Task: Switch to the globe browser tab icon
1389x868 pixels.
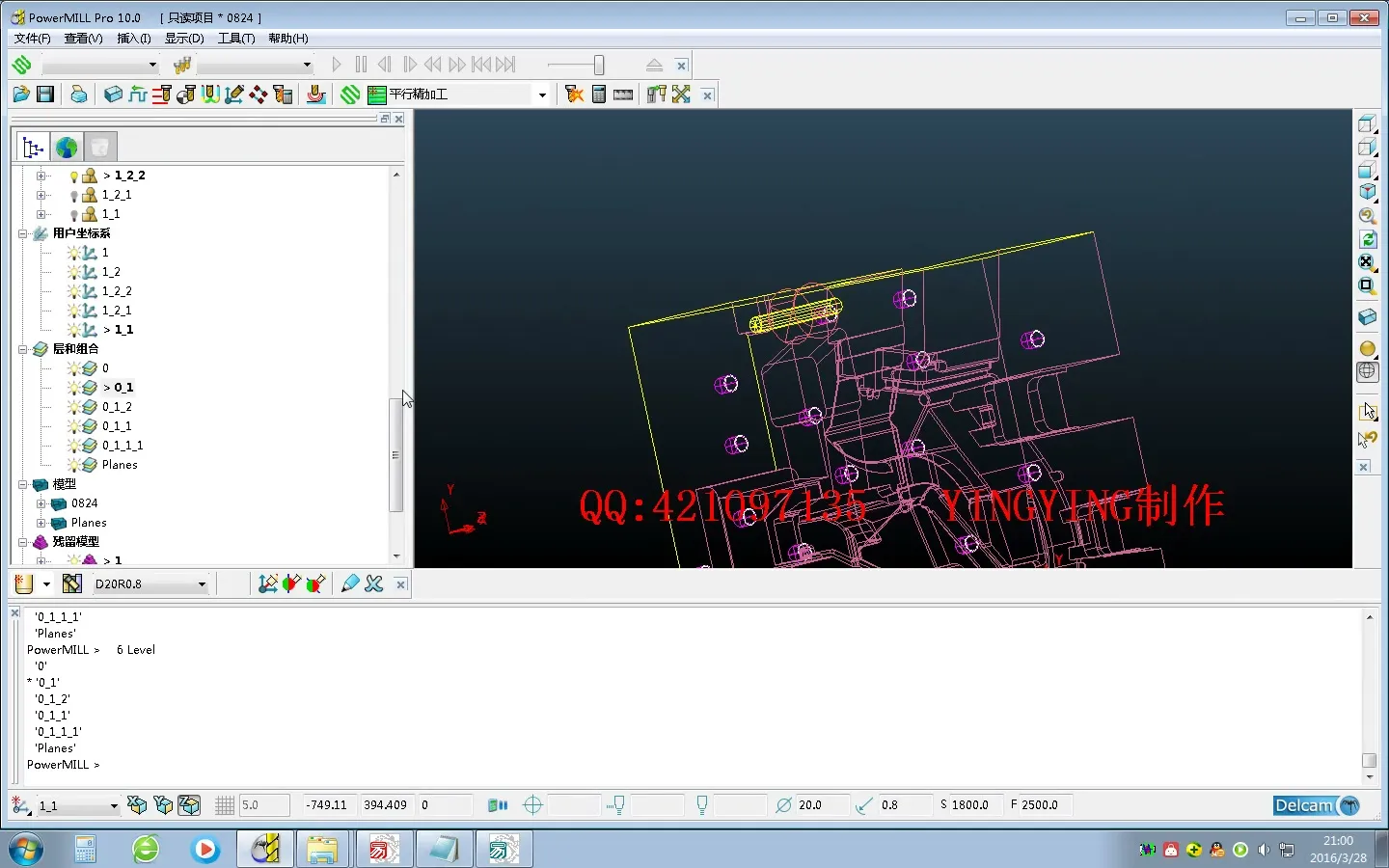Action: [x=67, y=148]
